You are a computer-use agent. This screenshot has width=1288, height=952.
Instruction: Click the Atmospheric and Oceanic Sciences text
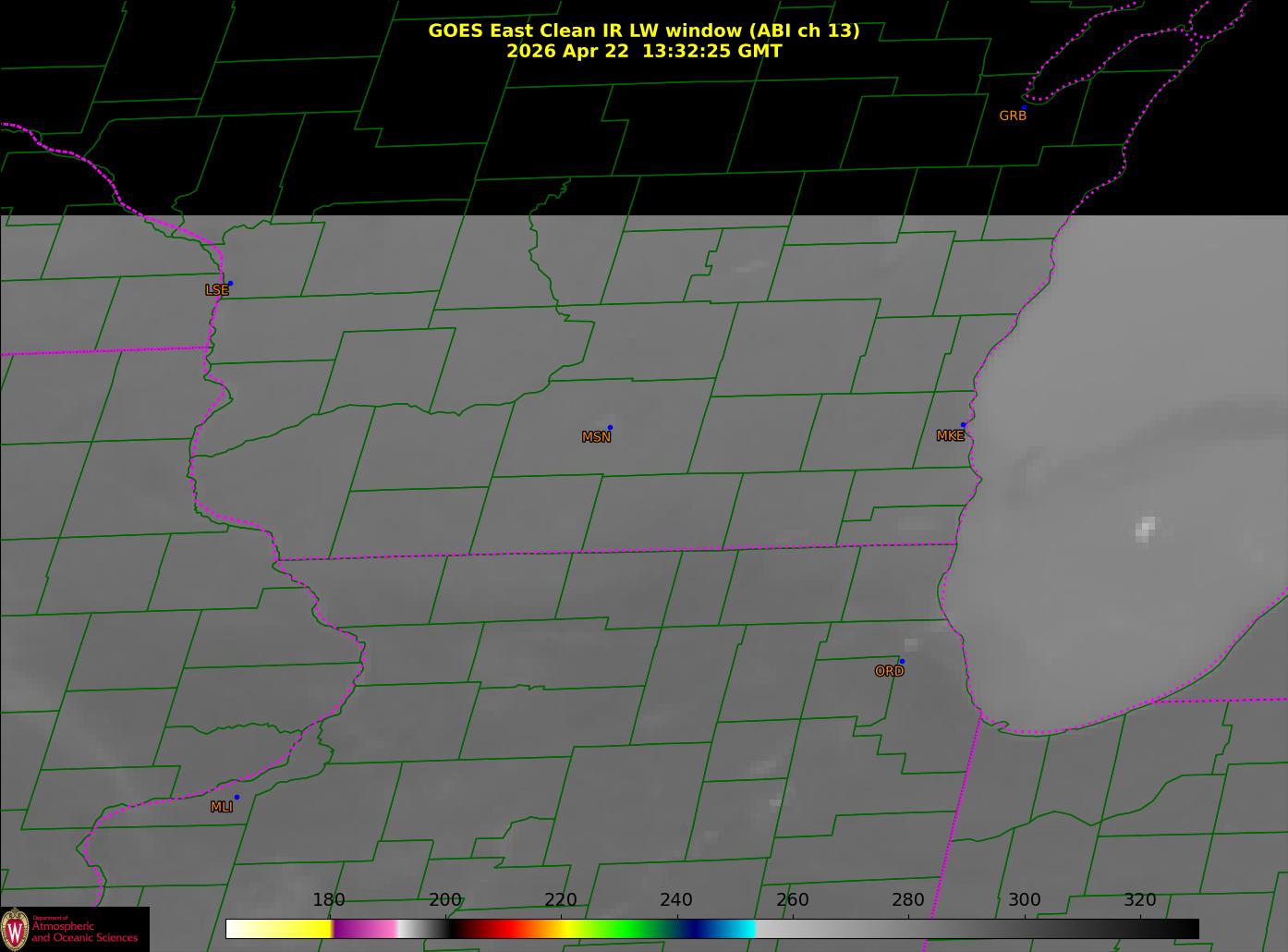(85, 932)
